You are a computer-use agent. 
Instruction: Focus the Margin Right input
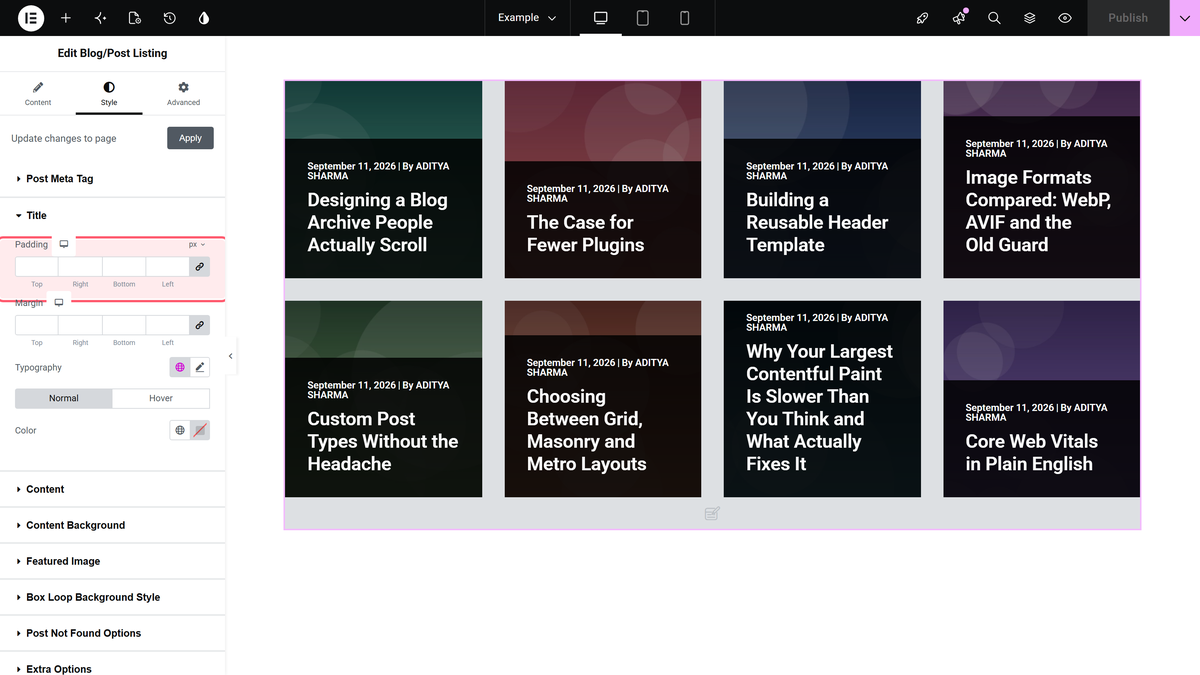tap(80, 325)
